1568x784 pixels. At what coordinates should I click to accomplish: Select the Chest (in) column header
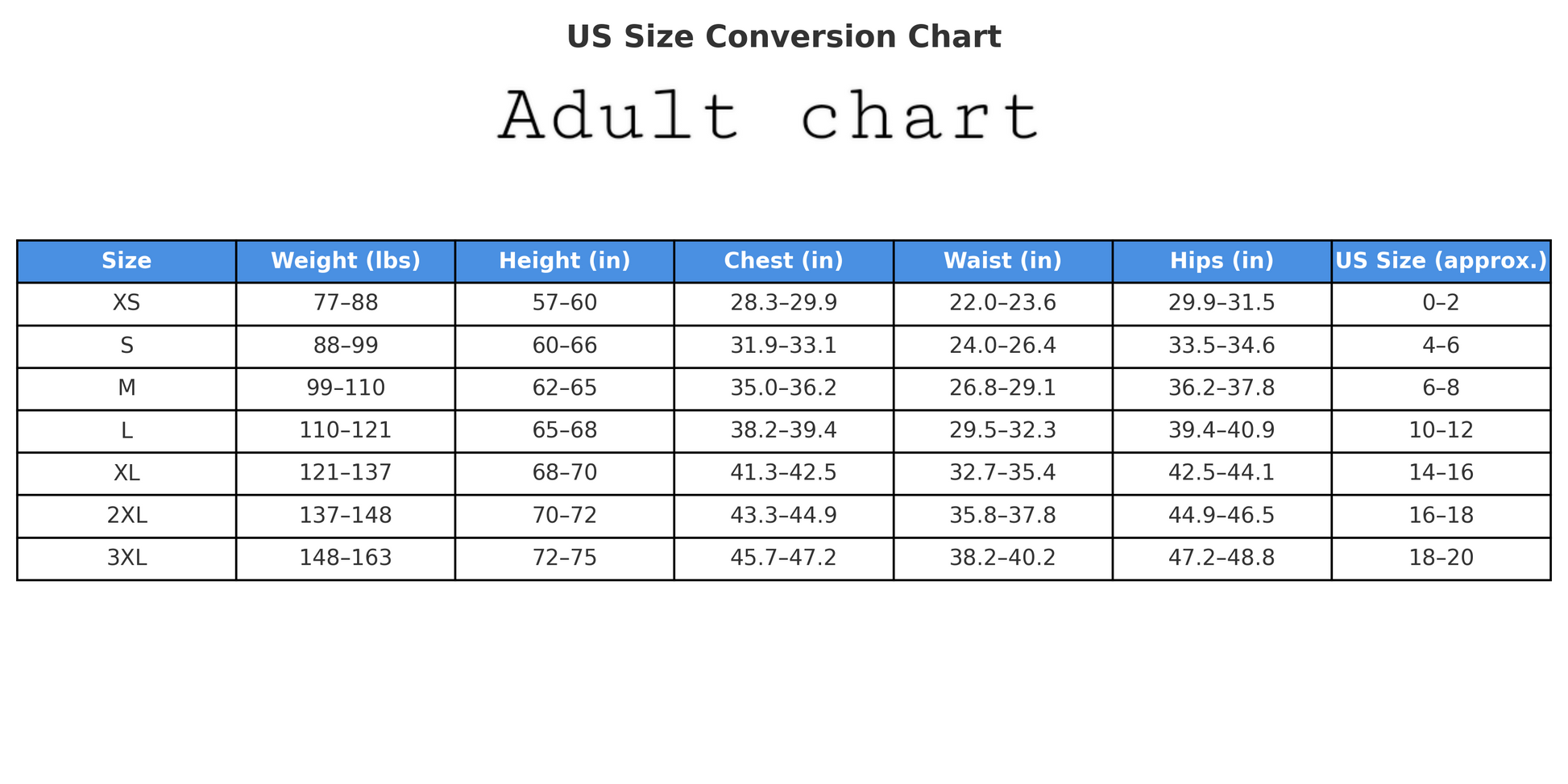coord(783,261)
